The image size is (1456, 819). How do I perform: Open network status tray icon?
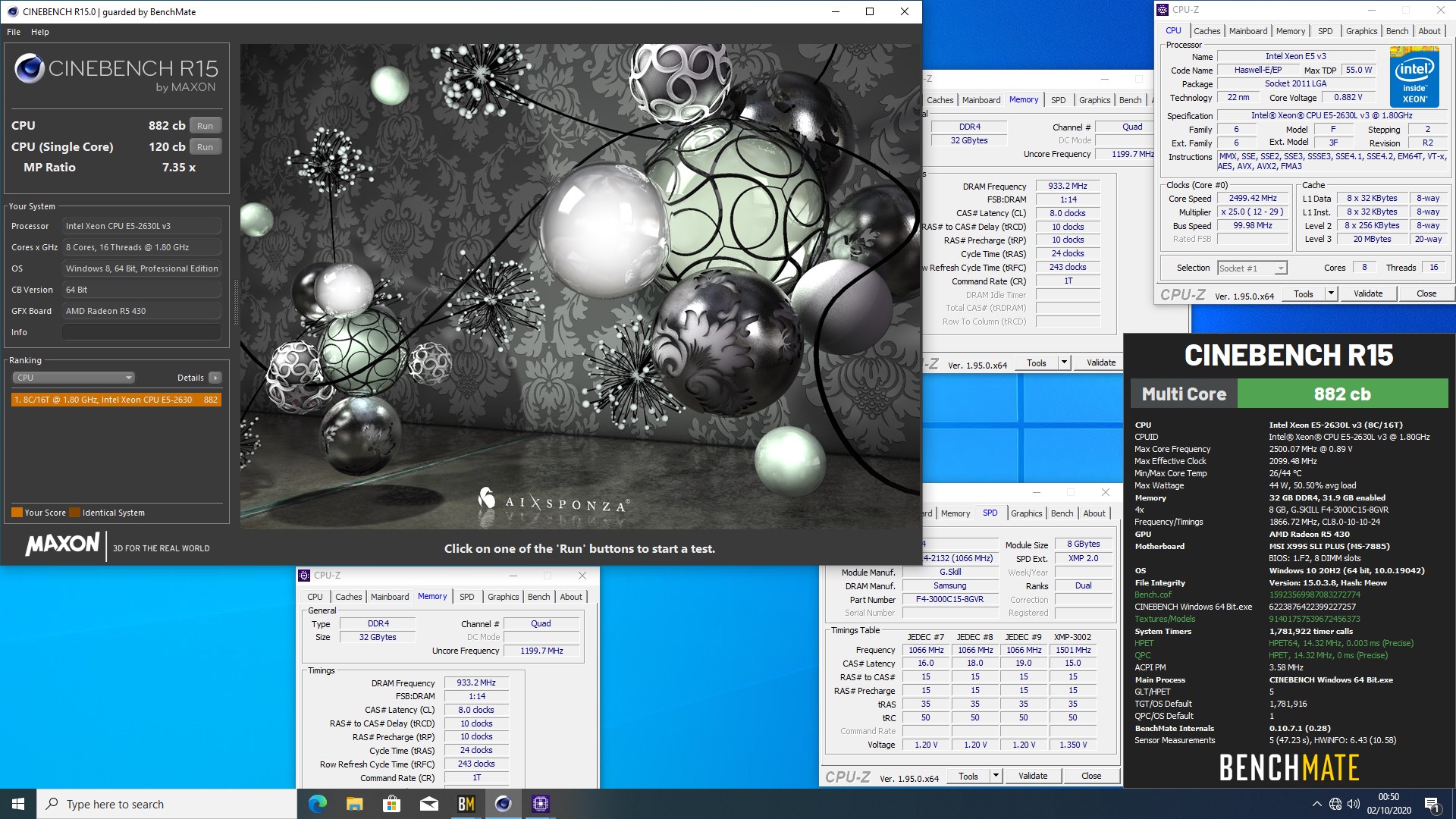coord(1335,804)
